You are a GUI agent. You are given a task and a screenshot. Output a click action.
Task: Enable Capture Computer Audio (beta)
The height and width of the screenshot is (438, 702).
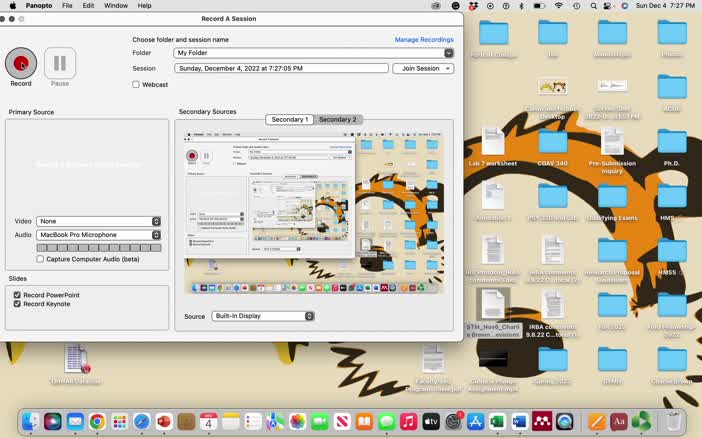[x=40, y=259]
